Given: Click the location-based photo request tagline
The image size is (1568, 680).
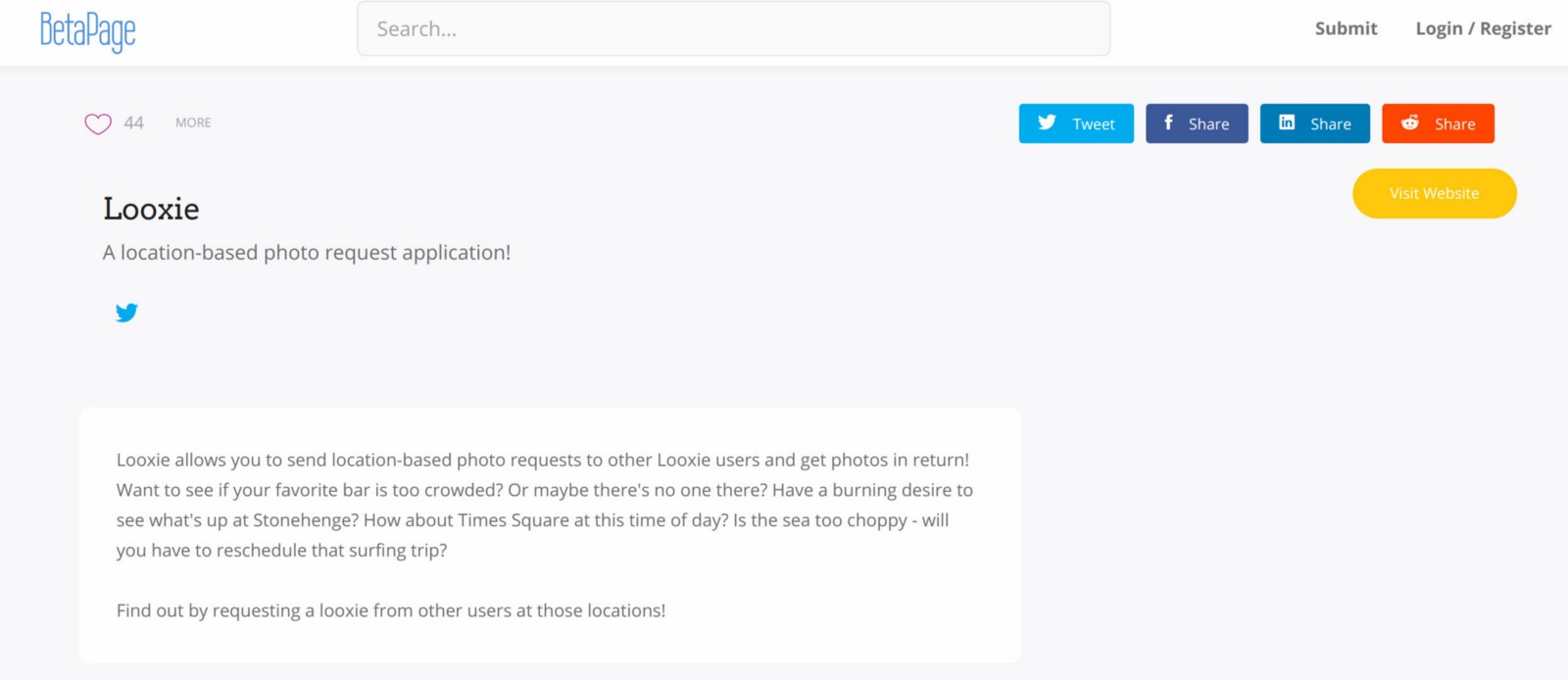Looking at the screenshot, I should click(x=307, y=253).
